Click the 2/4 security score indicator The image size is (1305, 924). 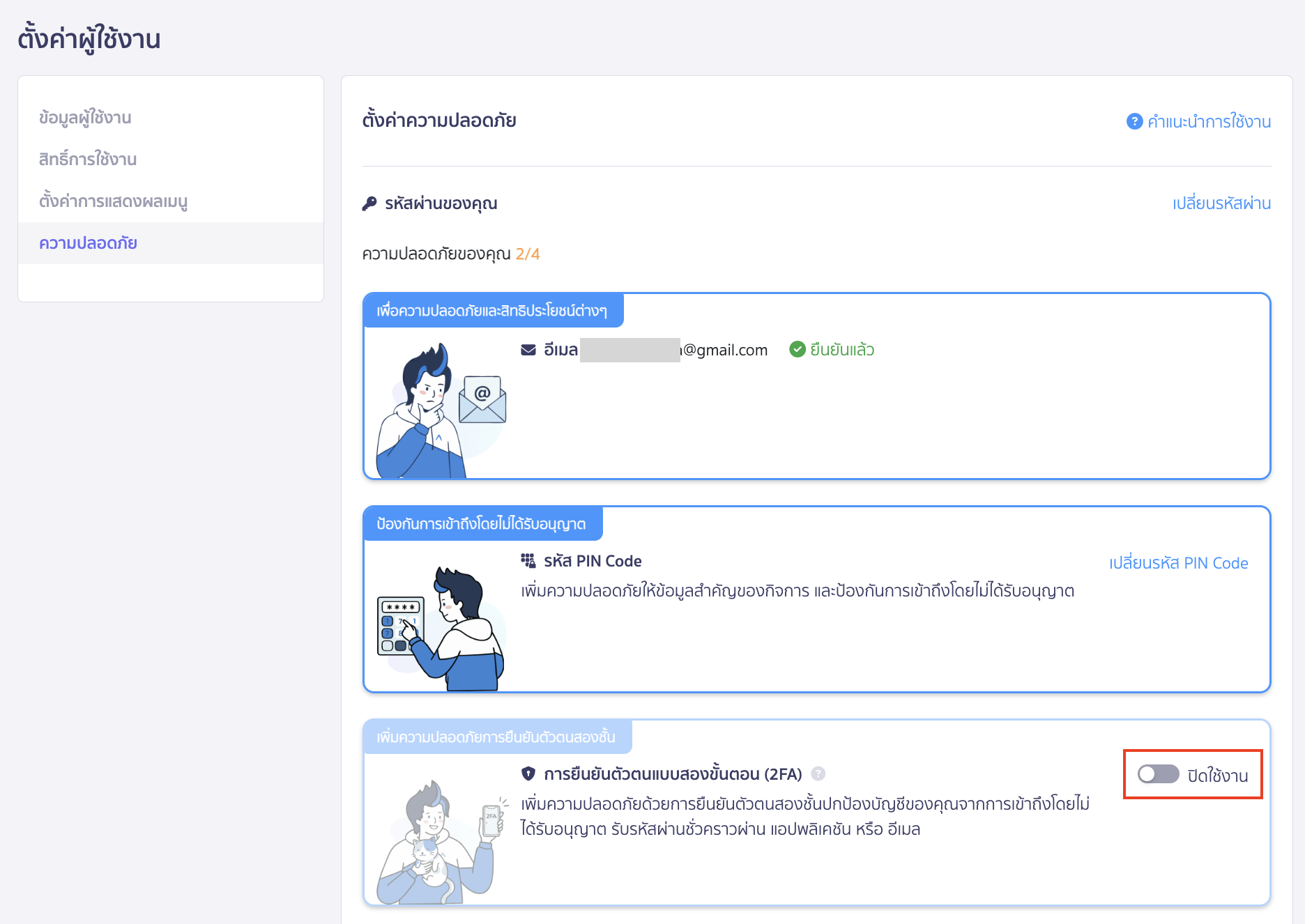tap(528, 254)
